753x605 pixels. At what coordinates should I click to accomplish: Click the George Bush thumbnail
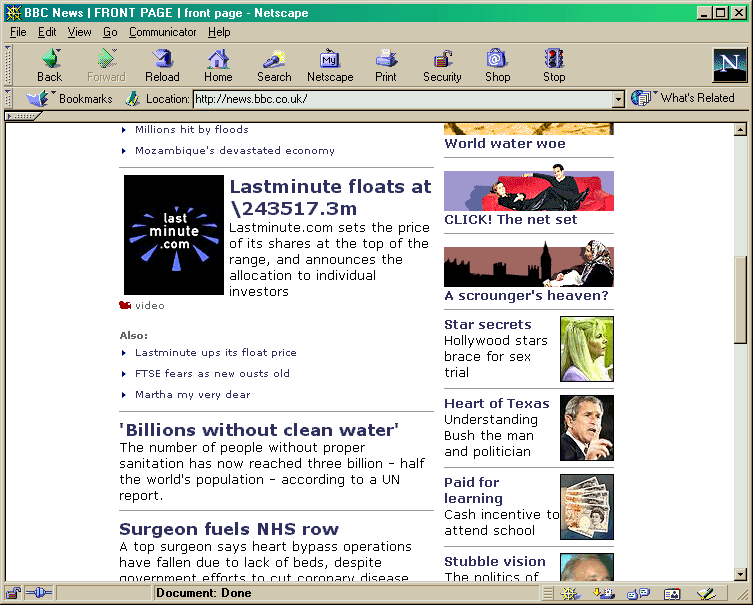point(587,428)
